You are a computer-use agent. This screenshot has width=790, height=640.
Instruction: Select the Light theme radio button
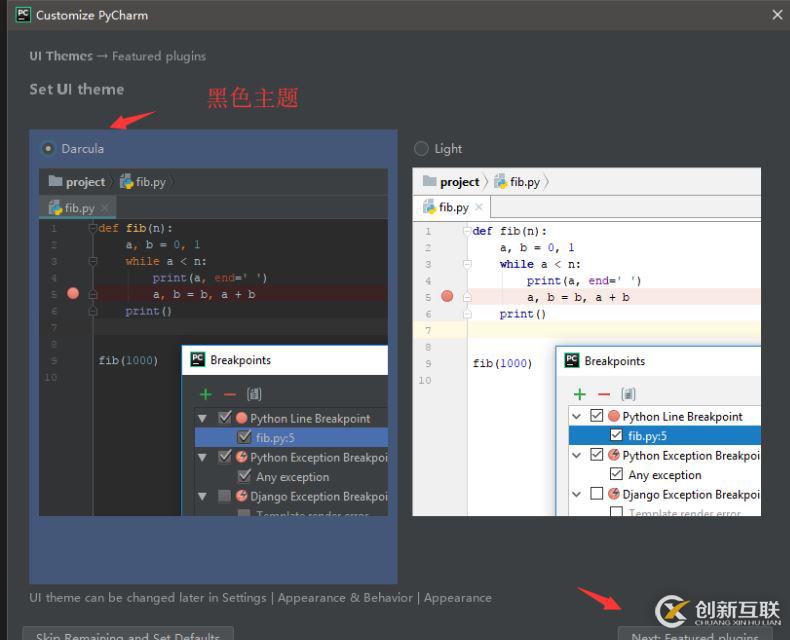tap(421, 149)
